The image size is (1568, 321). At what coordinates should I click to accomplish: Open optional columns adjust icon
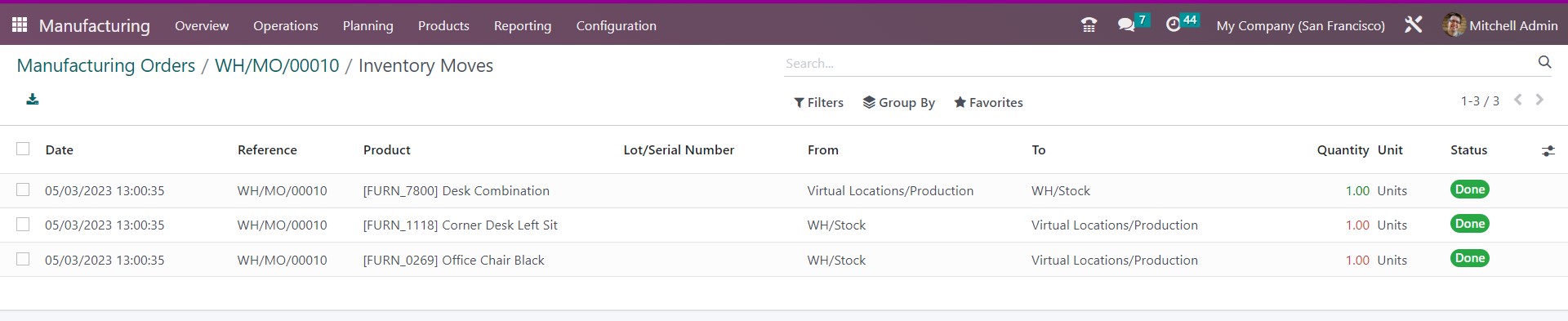pos(1548,151)
